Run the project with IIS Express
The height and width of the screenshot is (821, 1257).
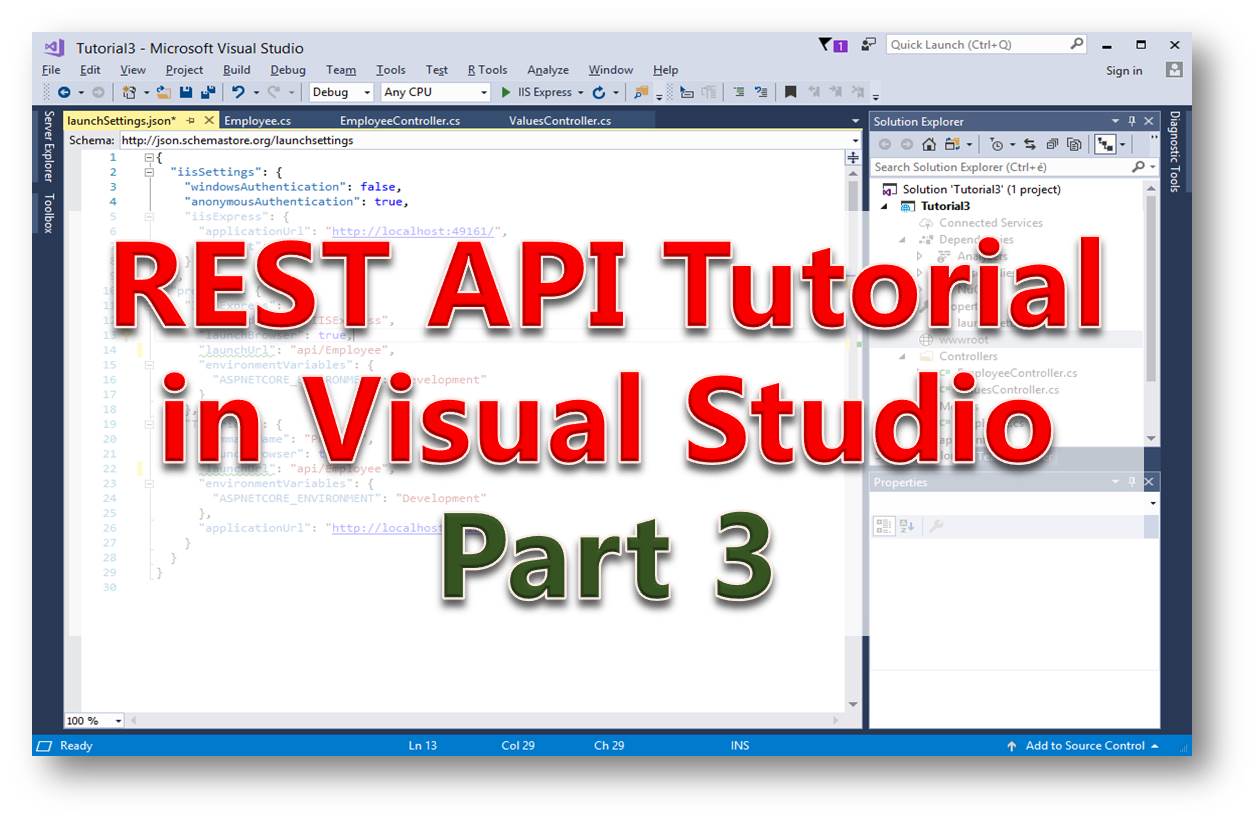click(x=507, y=92)
